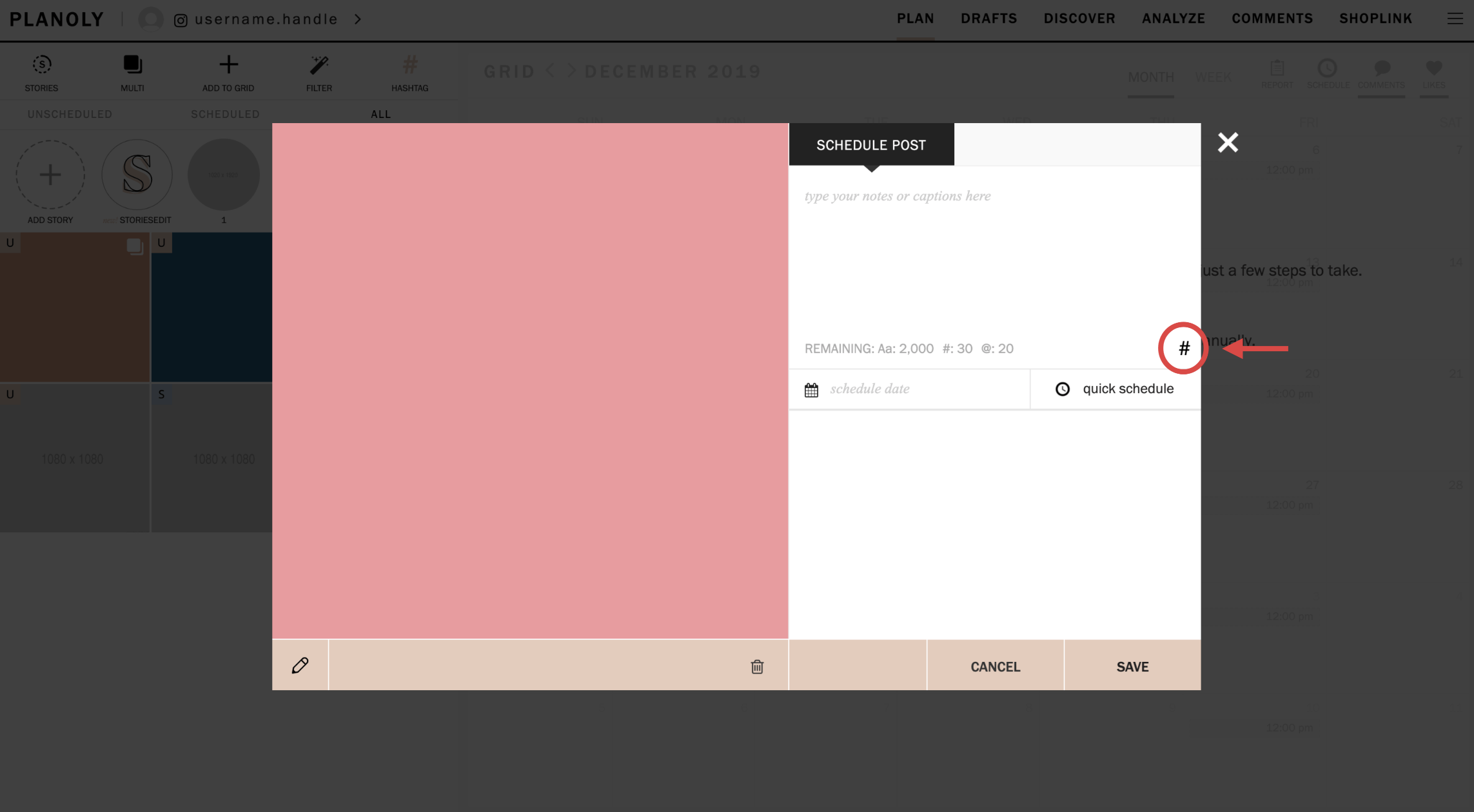
Task: Open the Shoplink tab
Action: (1375, 19)
